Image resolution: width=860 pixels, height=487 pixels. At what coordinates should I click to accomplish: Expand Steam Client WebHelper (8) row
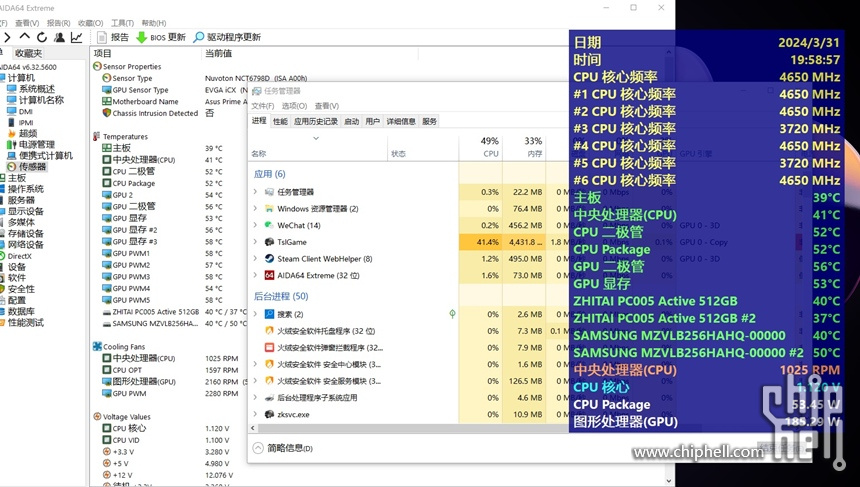(255, 259)
